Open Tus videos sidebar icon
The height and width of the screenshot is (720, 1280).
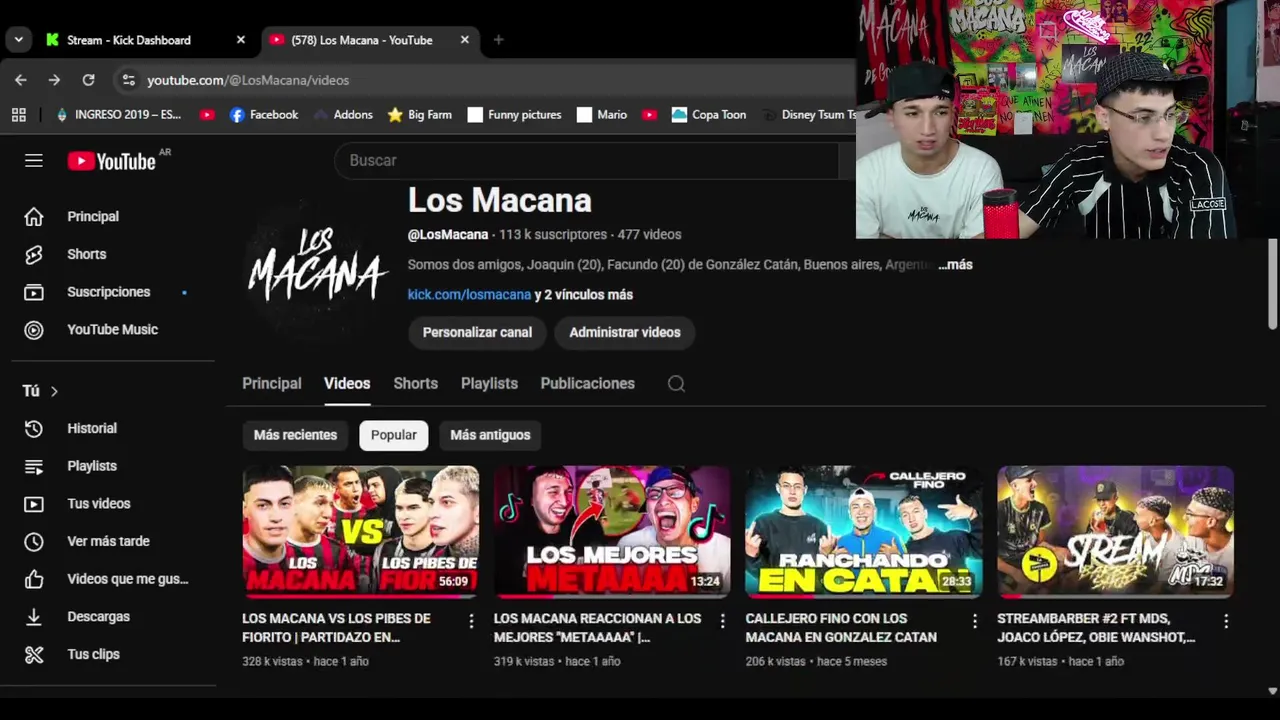(34, 504)
